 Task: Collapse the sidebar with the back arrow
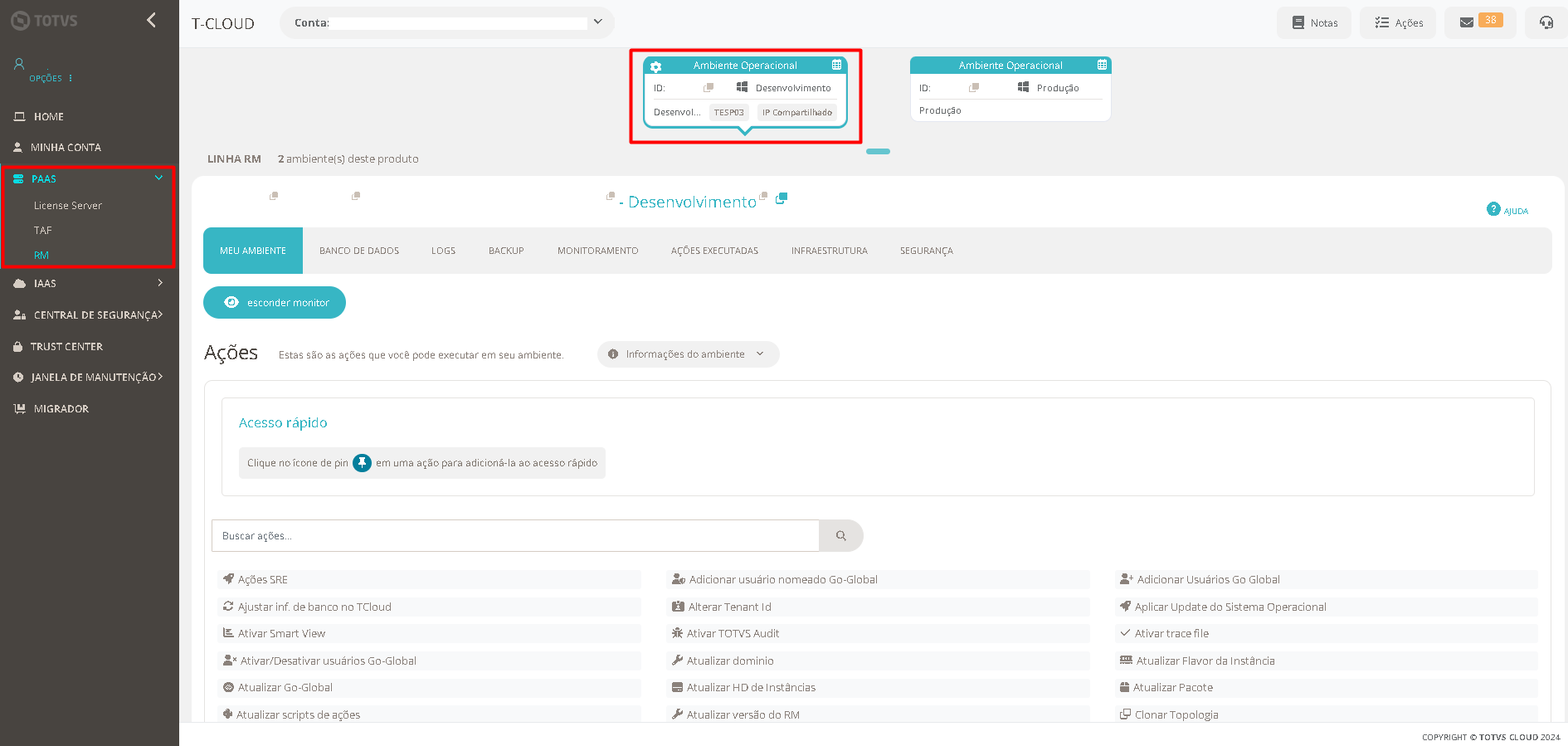pos(151,20)
